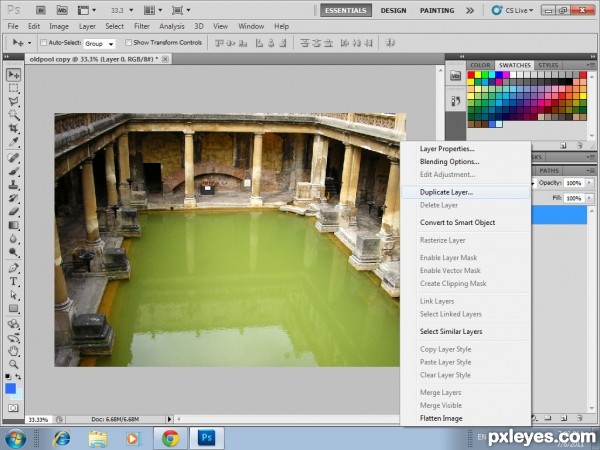Select the Horizontal Type tool

pyautogui.click(x=13, y=281)
